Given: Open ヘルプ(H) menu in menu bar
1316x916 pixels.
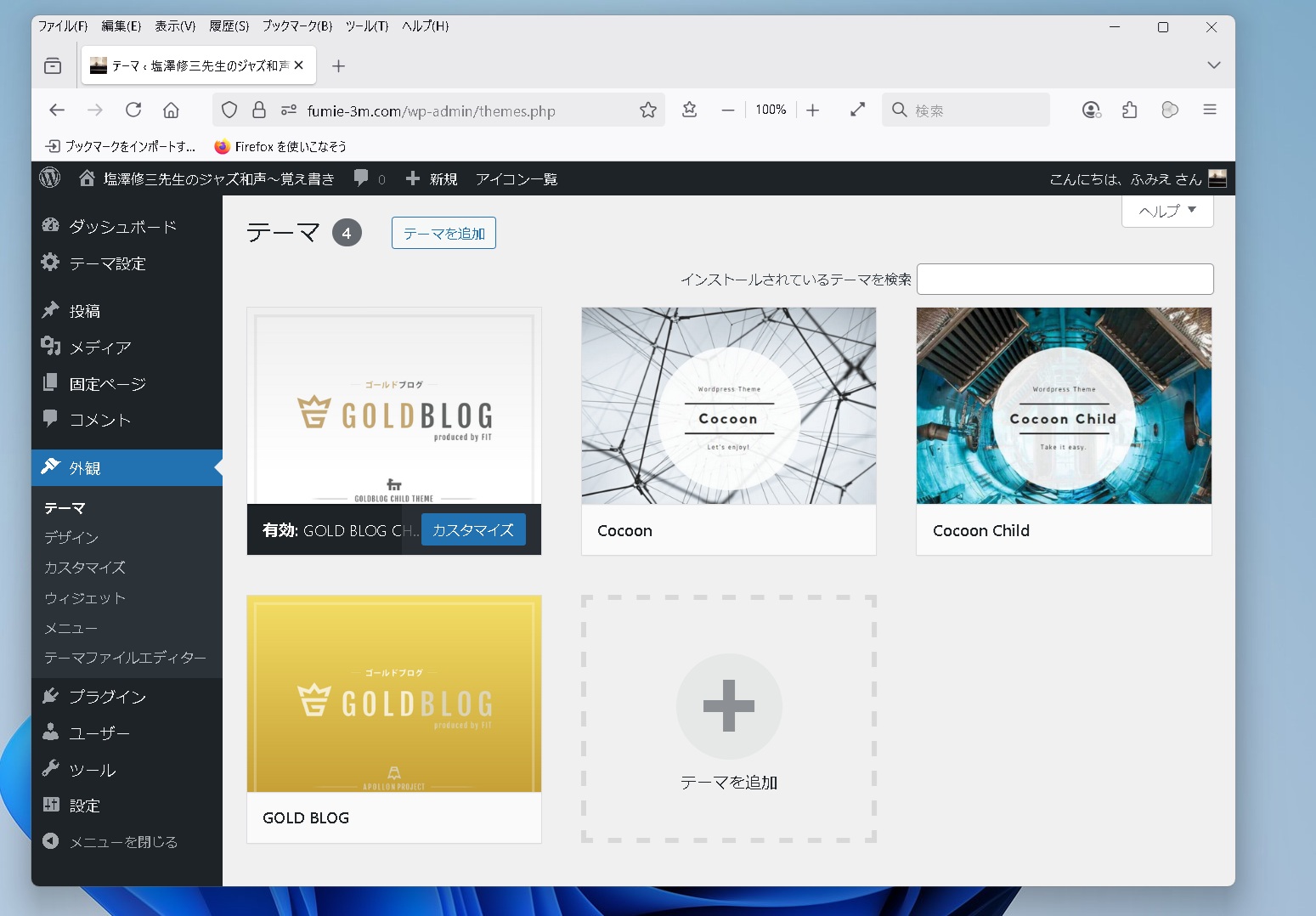Looking at the screenshot, I should tap(426, 26).
